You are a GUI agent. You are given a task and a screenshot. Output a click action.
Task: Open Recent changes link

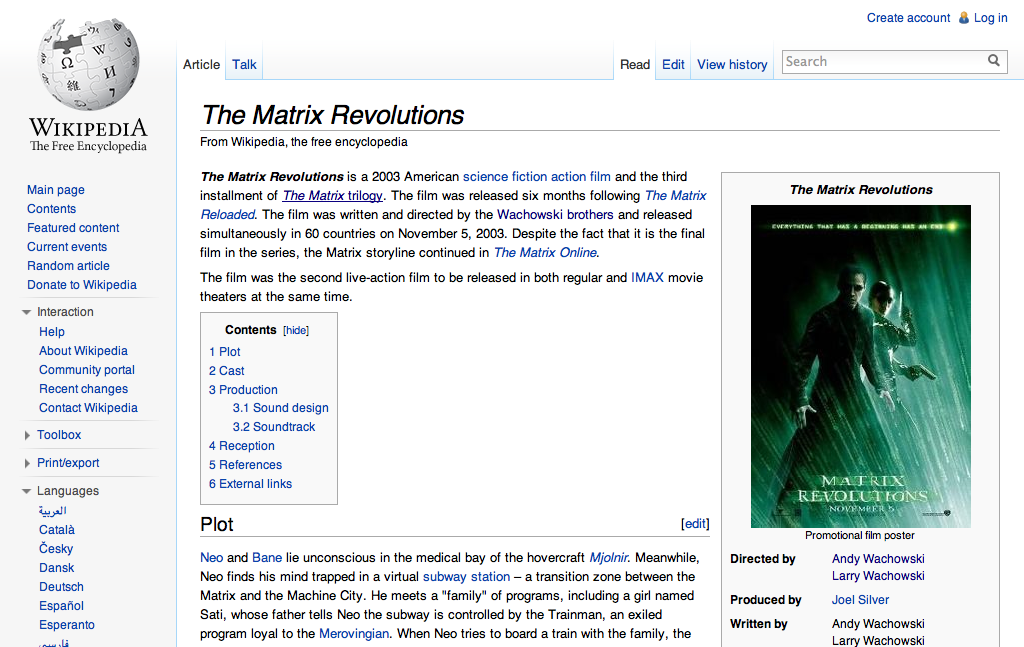[84, 388]
